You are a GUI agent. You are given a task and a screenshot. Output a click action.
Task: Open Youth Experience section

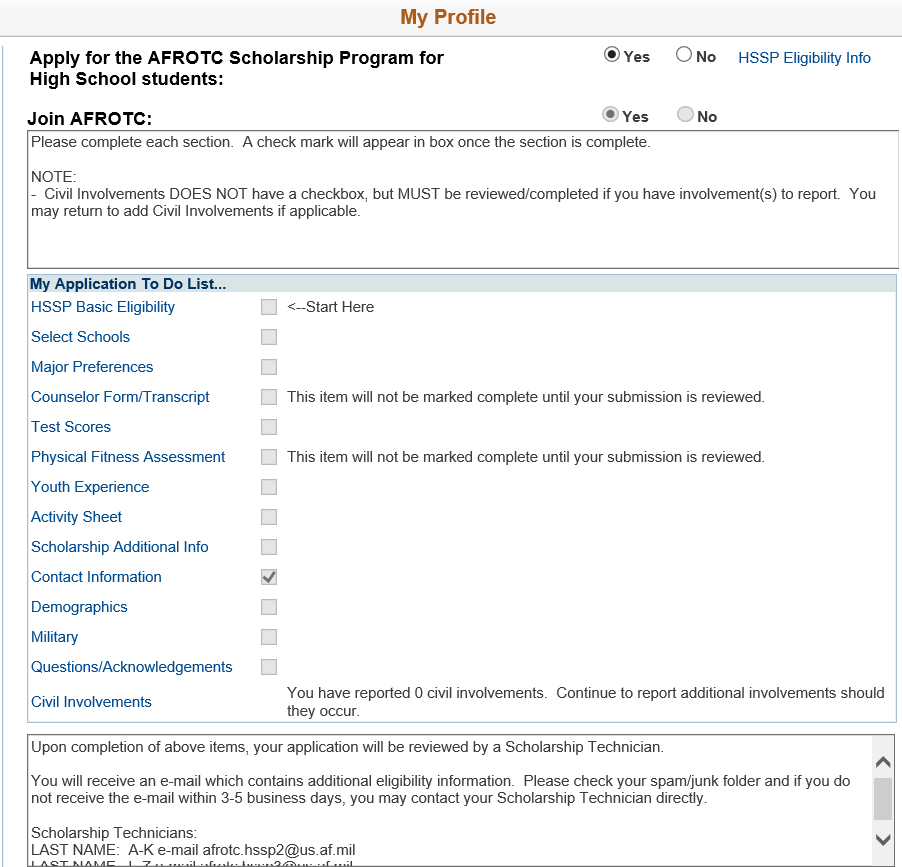(x=90, y=487)
